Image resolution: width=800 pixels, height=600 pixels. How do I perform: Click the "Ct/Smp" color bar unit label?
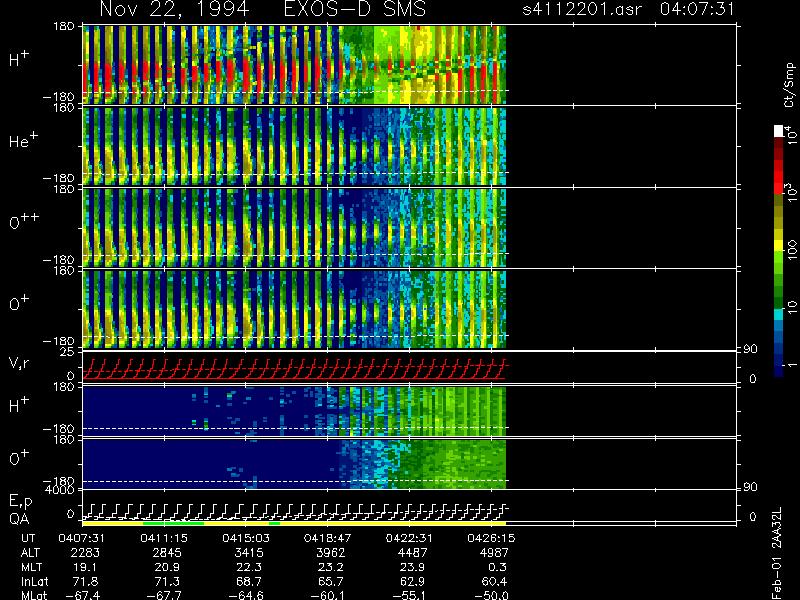(x=789, y=85)
